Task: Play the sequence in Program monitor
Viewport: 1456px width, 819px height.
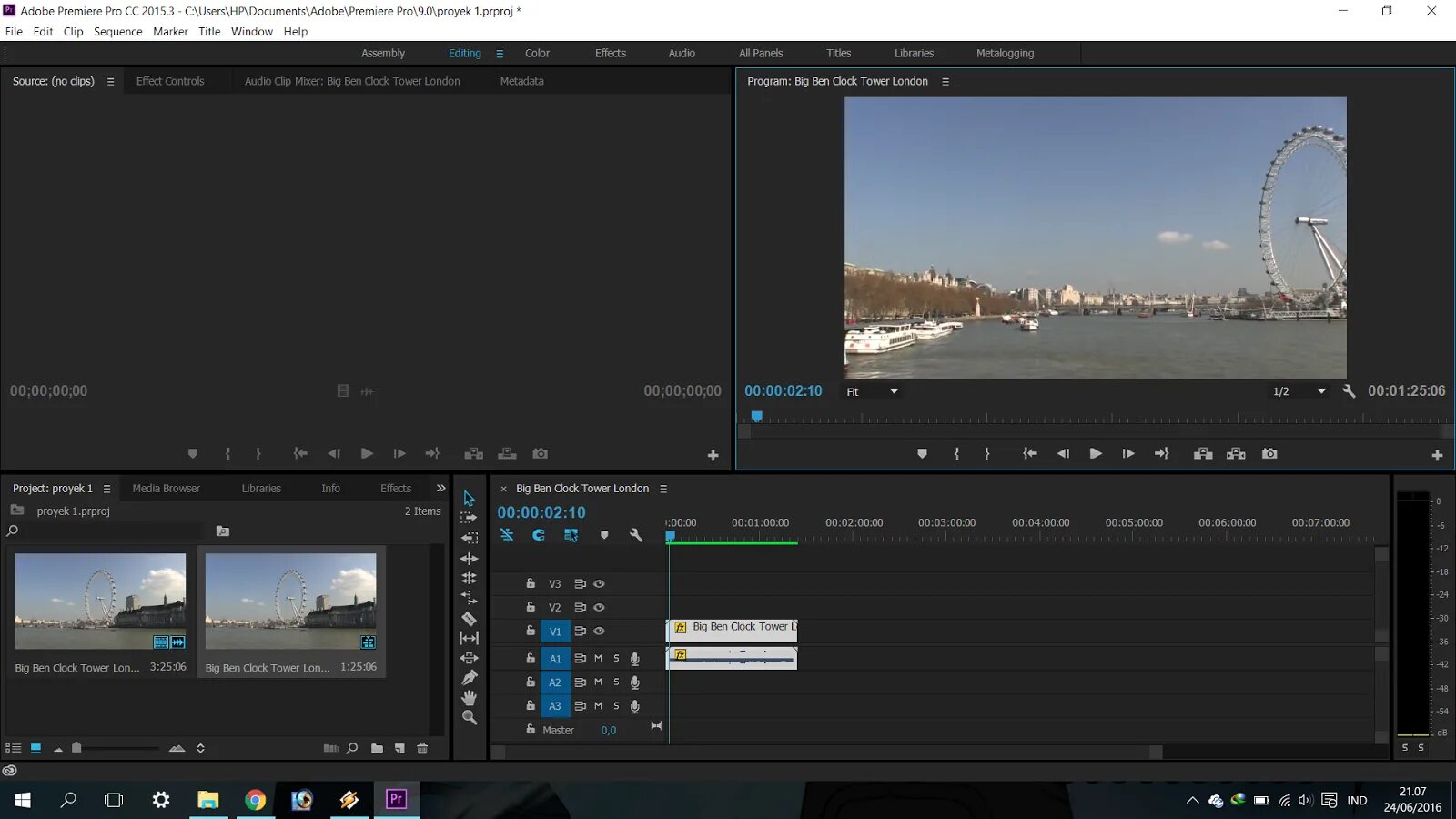Action: 1096,453
